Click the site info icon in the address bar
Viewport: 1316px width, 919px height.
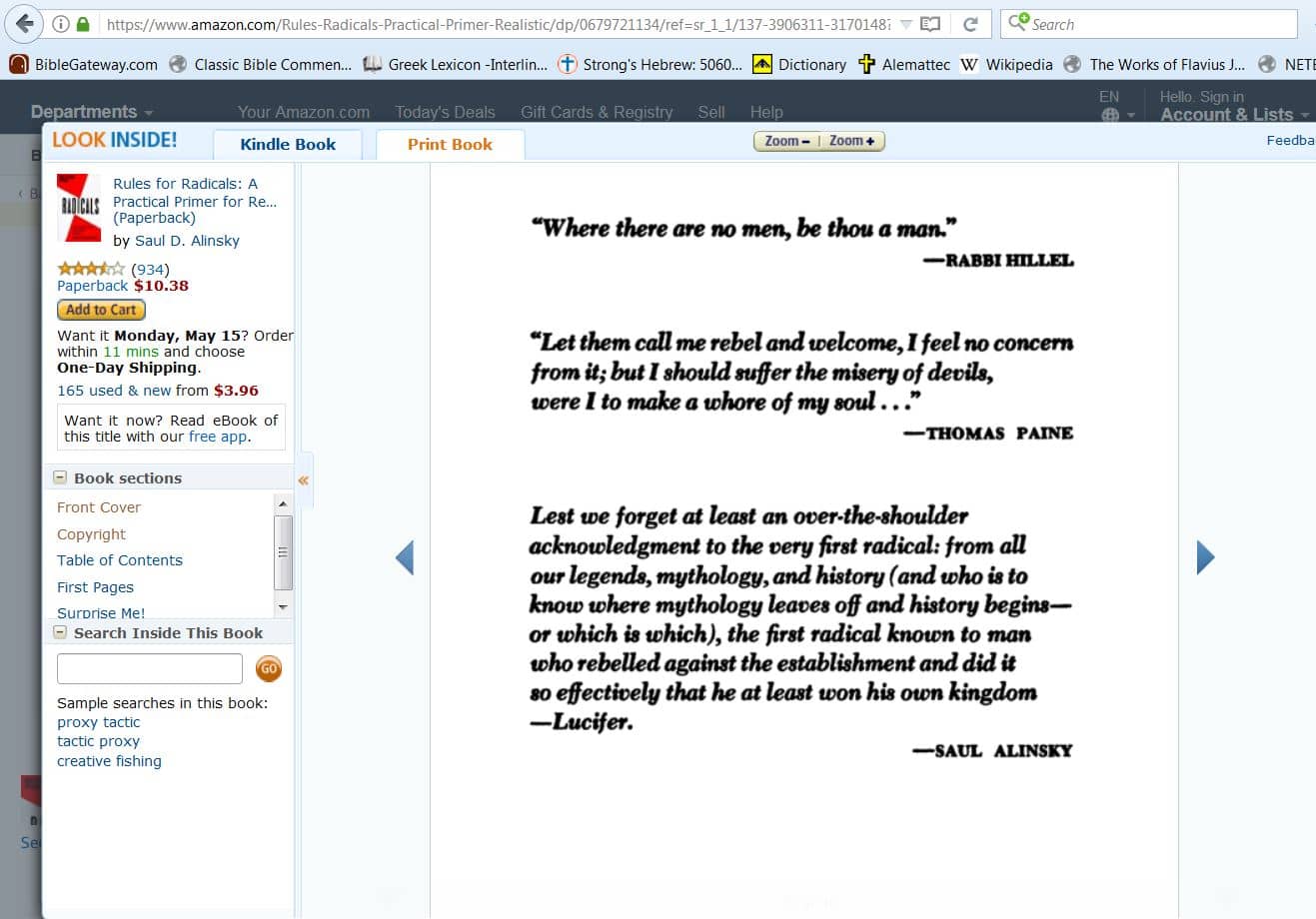tap(61, 24)
